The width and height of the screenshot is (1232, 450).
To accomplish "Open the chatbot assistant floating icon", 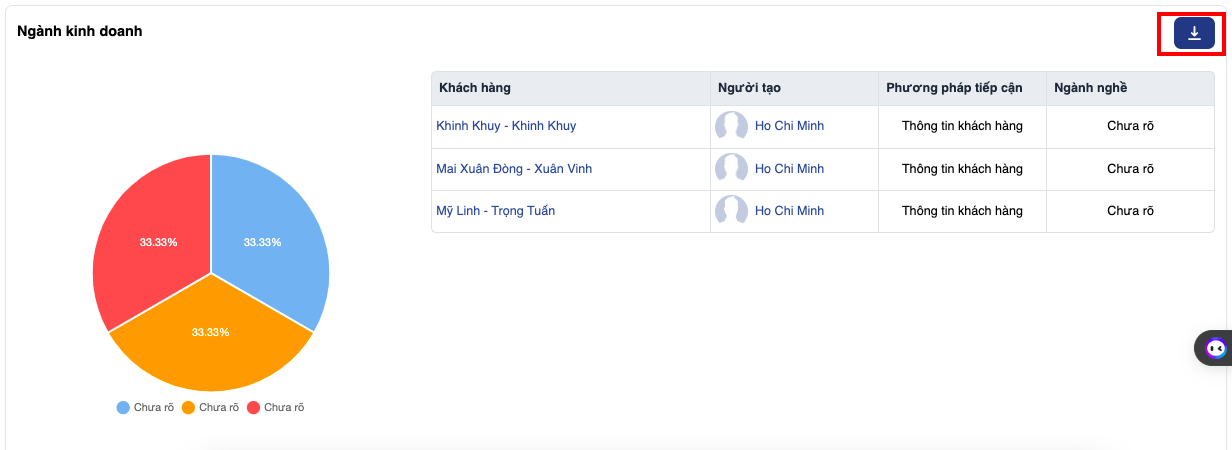I will point(1215,348).
